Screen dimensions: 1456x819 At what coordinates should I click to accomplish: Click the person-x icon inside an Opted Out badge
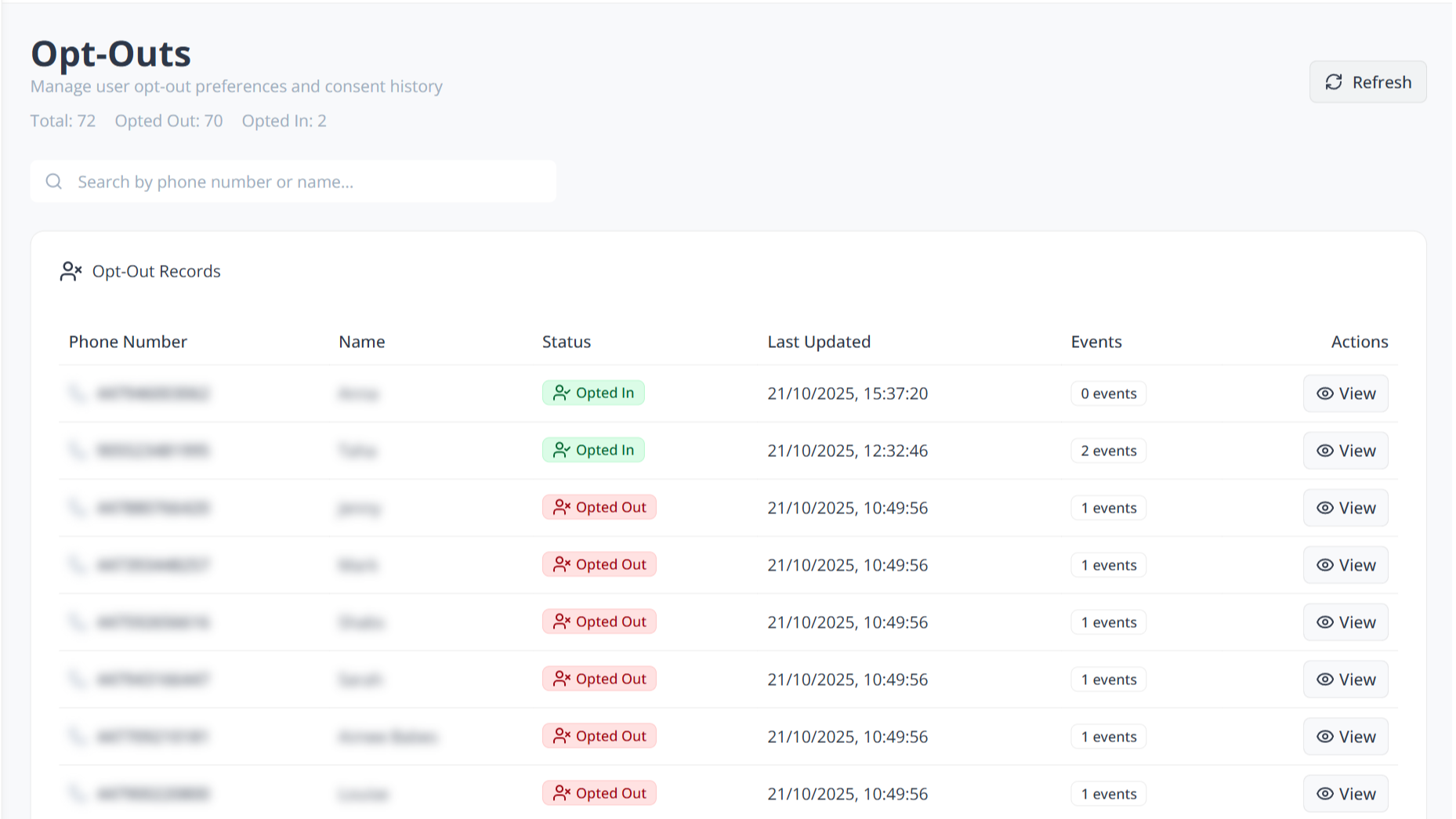[x=562, y=506]
